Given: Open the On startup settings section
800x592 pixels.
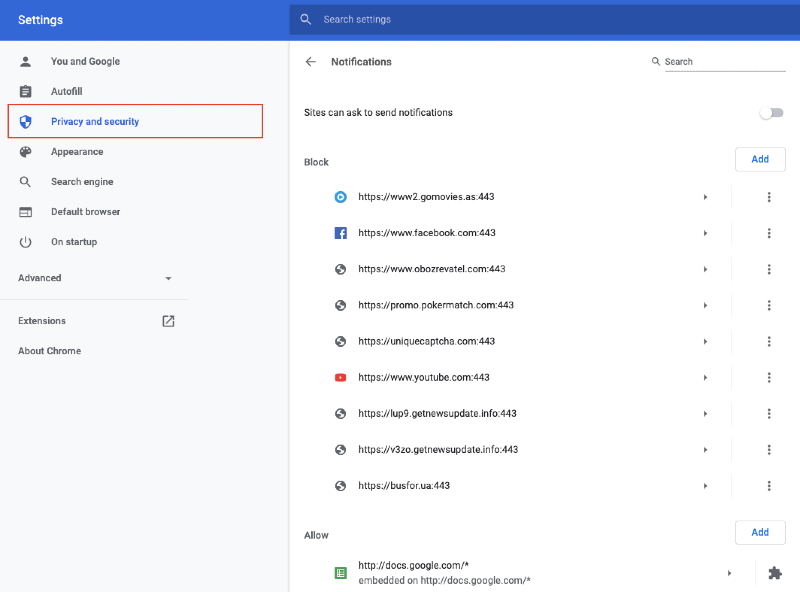Looking at the screenshot, I should coord(74,242).
